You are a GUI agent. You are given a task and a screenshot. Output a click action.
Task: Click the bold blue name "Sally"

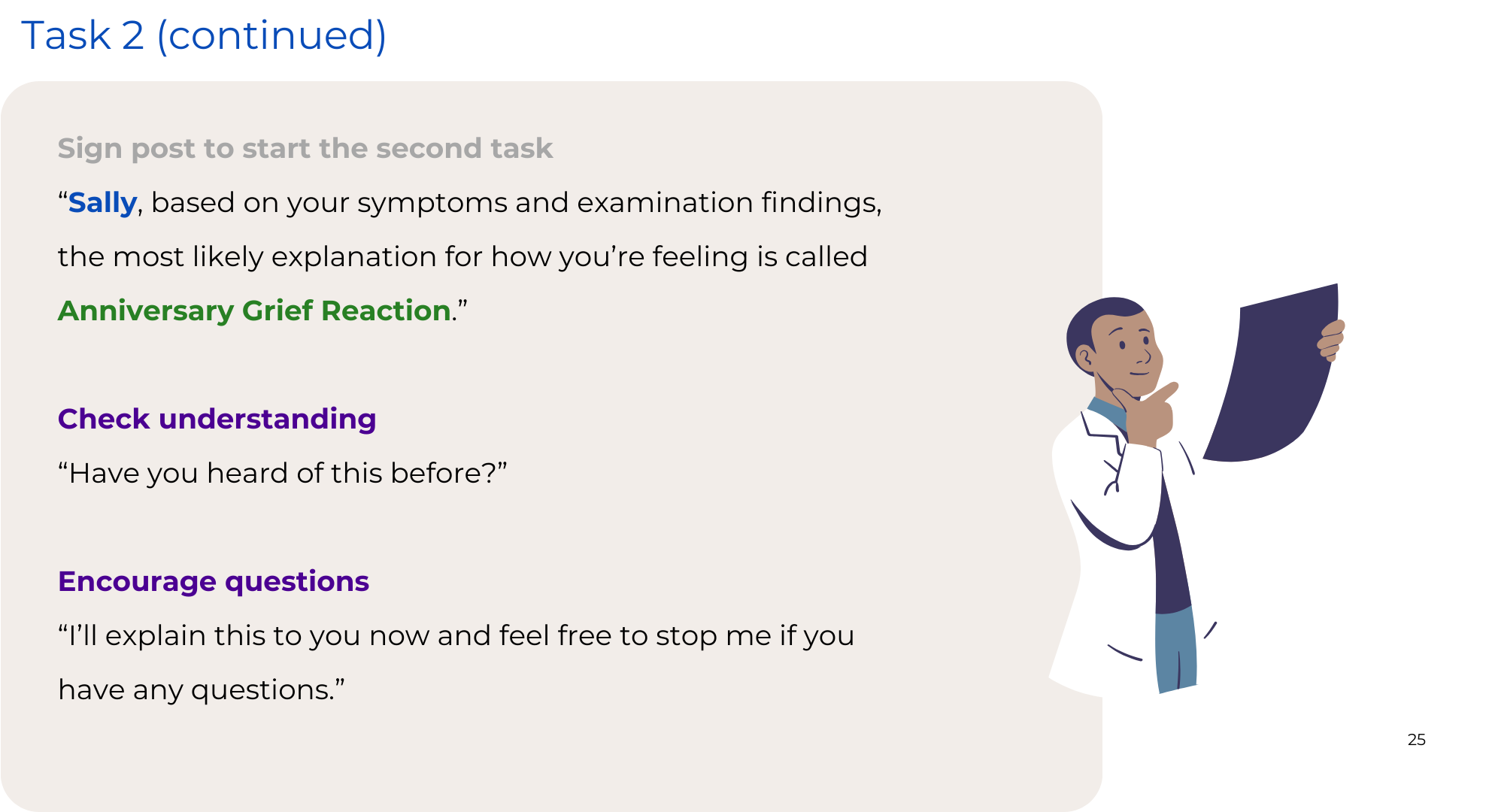[102, 202]
